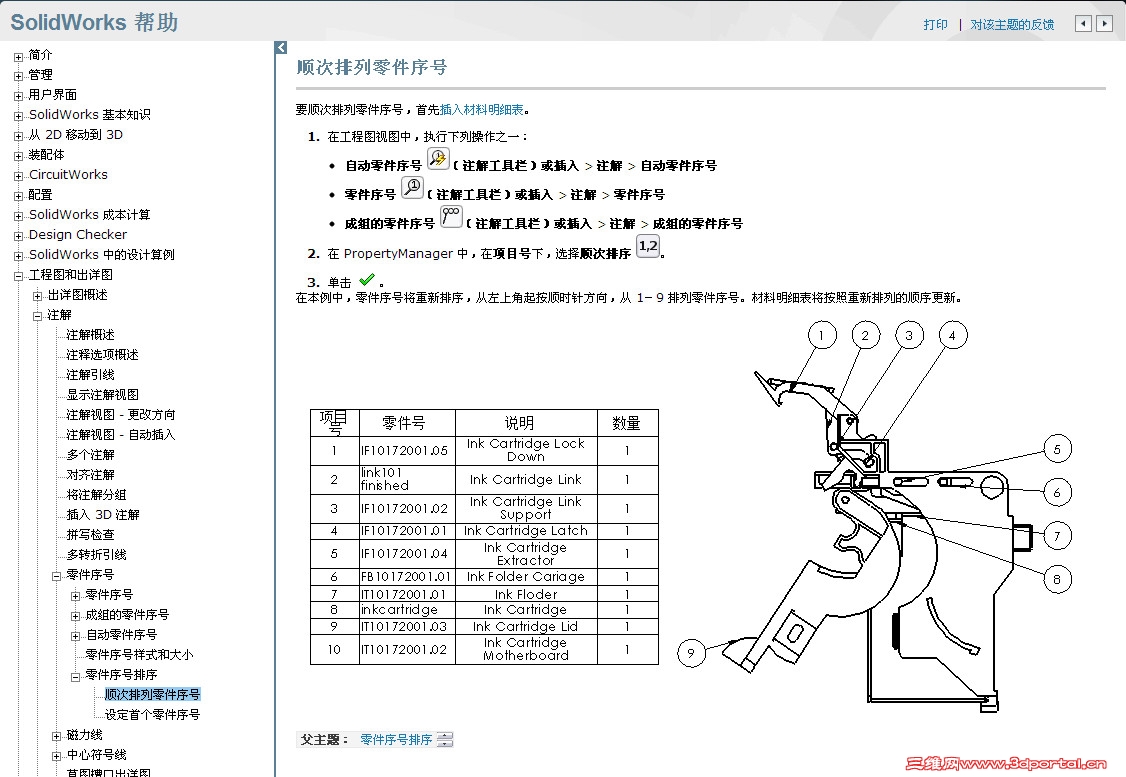This screenshot has width=1126, height=777.
Task: Expand the Design Checker node
Action: point(19,236)
